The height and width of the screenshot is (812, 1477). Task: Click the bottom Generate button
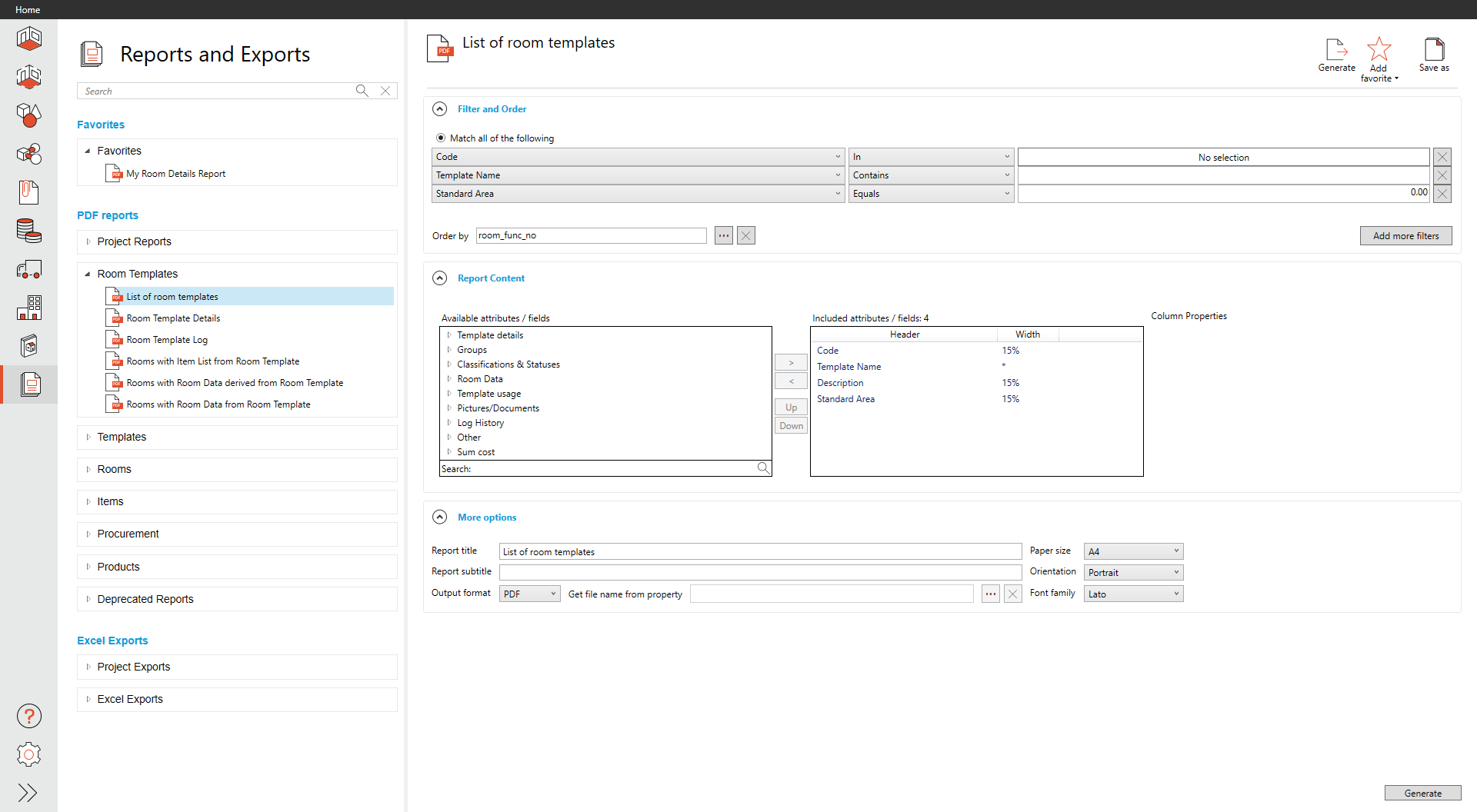[1422, 793]
